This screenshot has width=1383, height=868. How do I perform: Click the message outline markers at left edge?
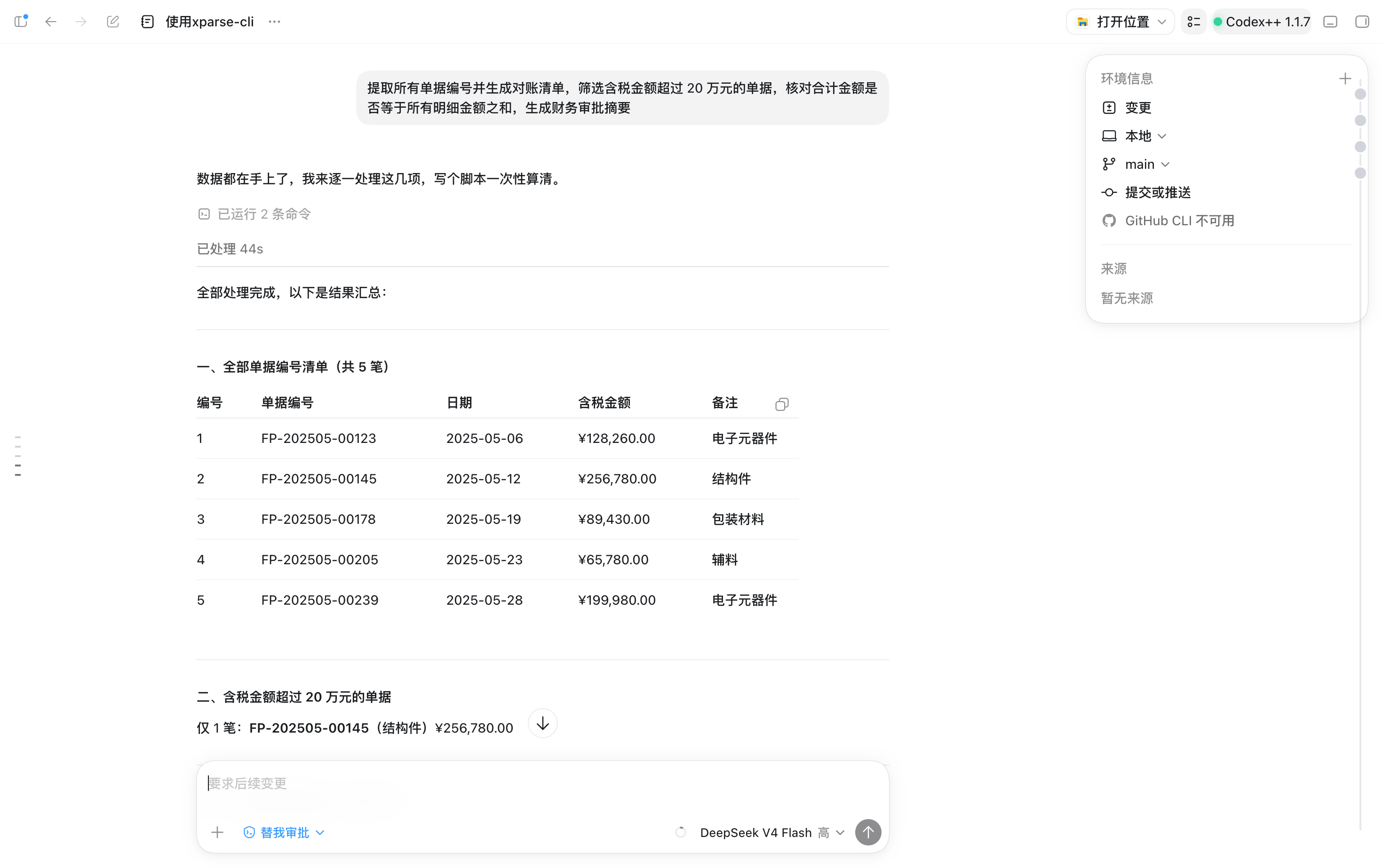point(18,457)
